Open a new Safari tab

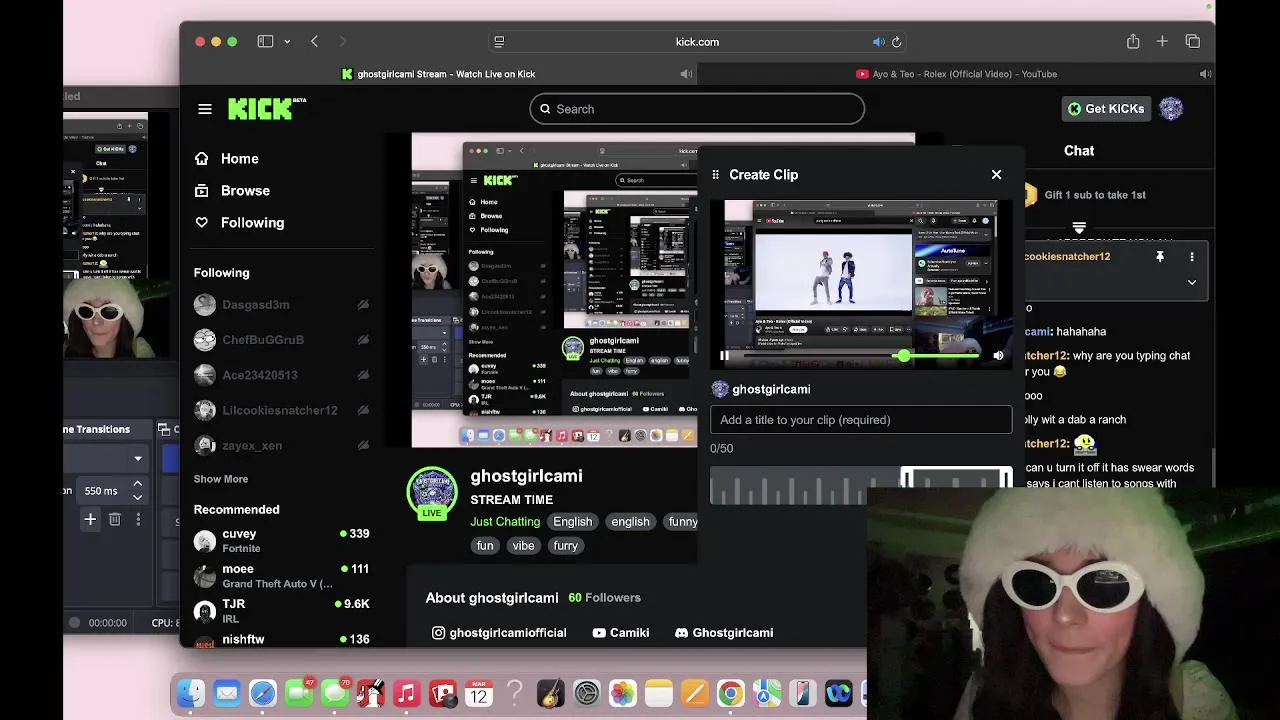[x=1162, y=41]
